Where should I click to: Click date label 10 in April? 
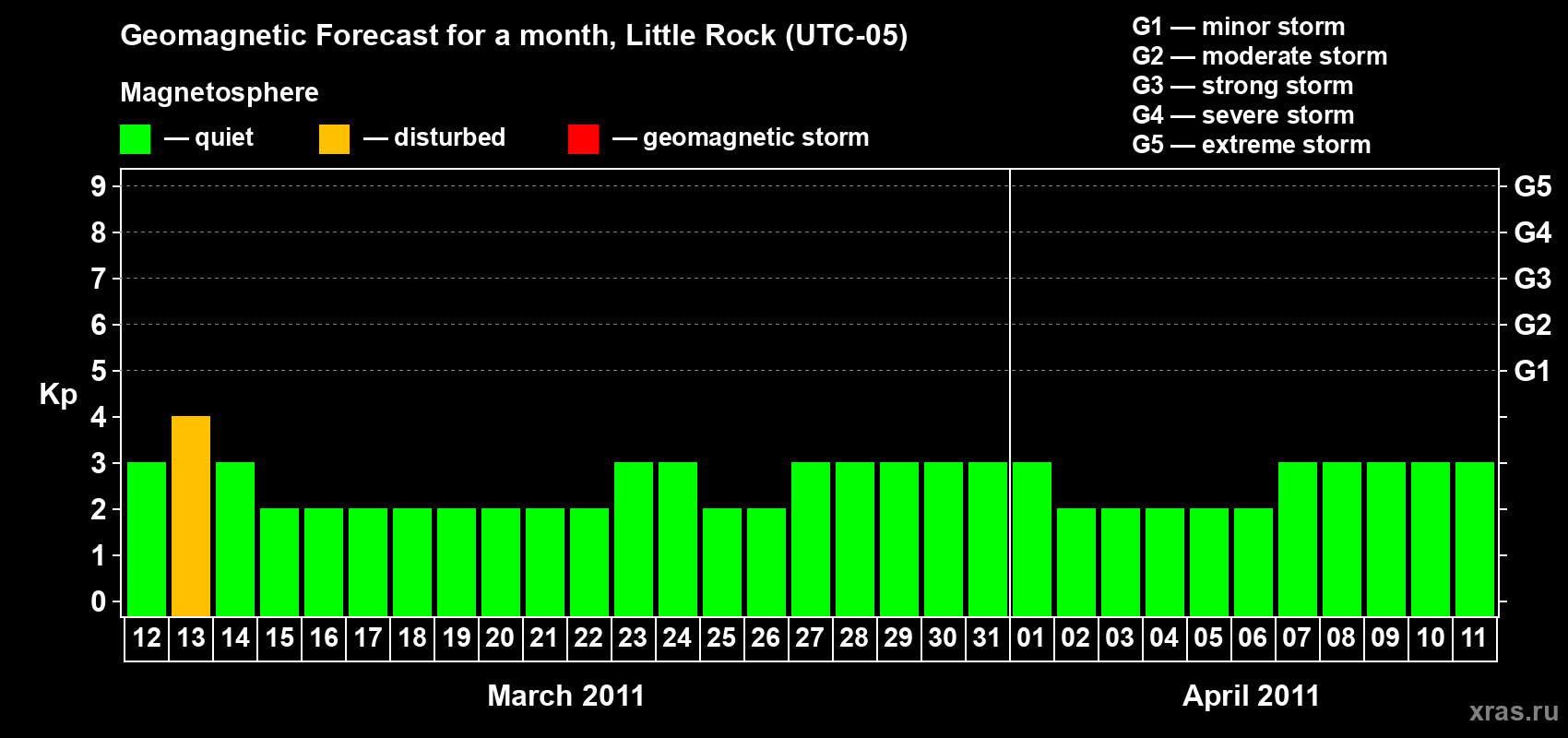(1431, 637)
